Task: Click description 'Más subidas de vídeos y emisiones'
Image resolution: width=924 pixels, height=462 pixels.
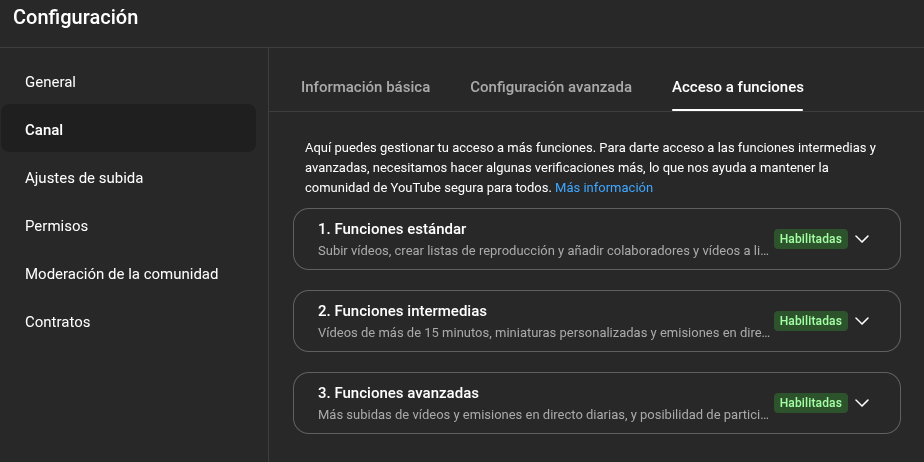Action: pos(543,414)
